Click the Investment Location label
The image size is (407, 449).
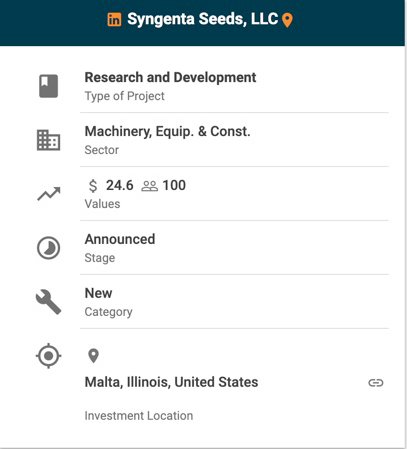pos(139,416)
